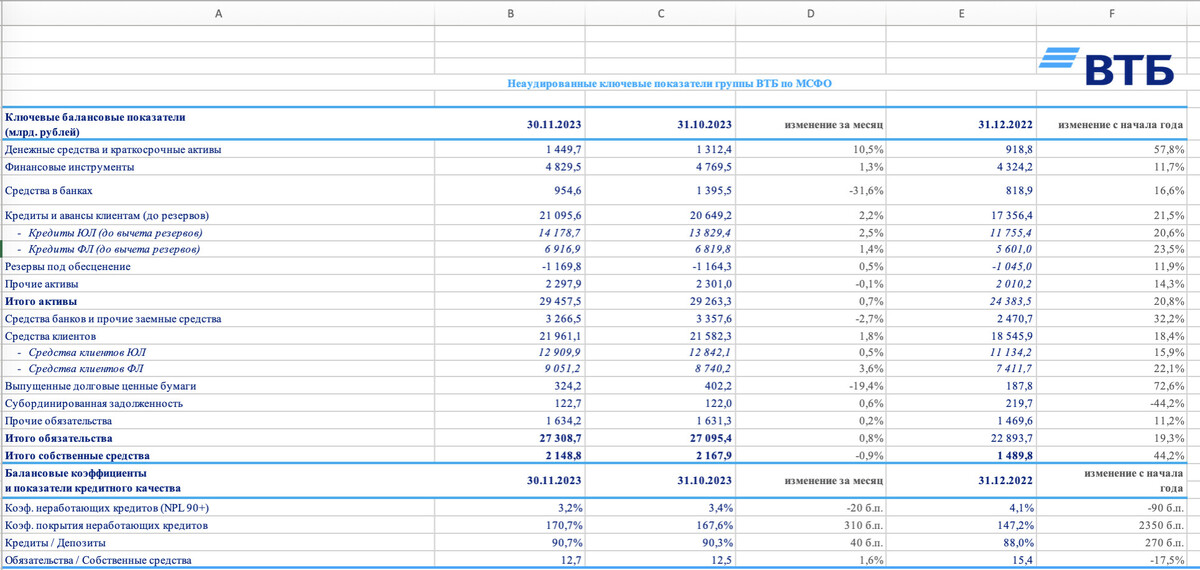1200x570 pixels.
Task: Select column D header
Action: tap(813, 13)
